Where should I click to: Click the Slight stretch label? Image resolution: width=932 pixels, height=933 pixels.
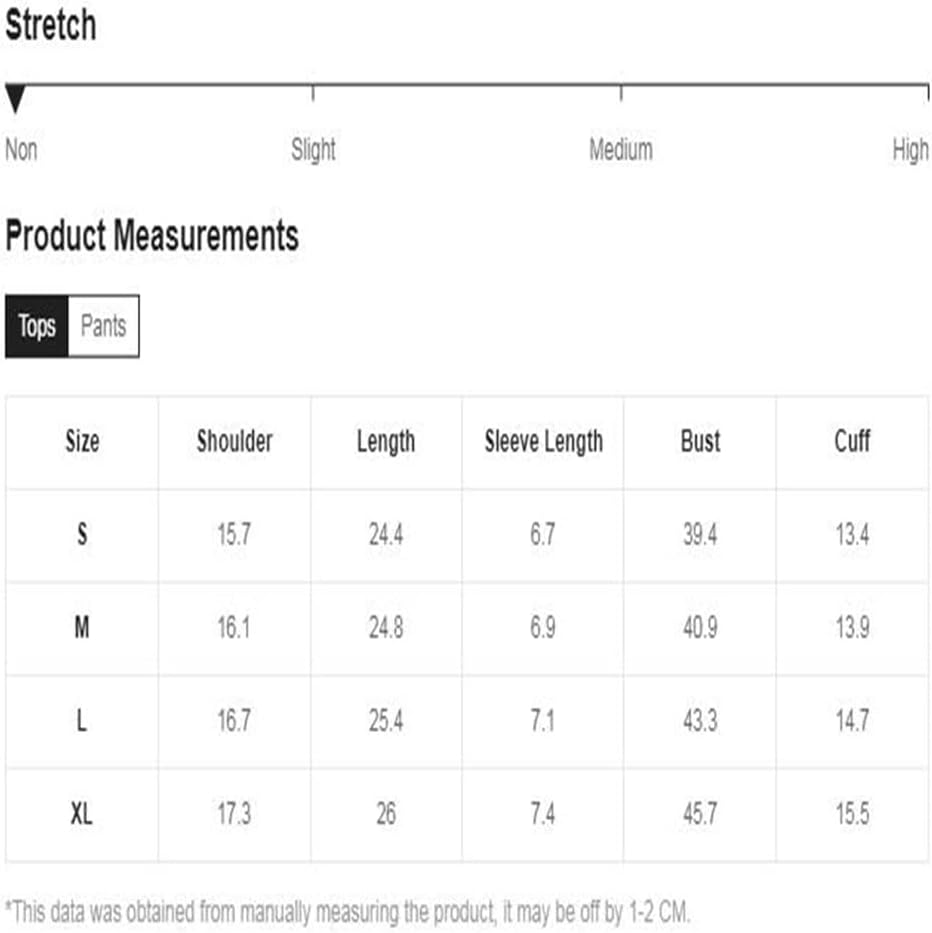313,149
